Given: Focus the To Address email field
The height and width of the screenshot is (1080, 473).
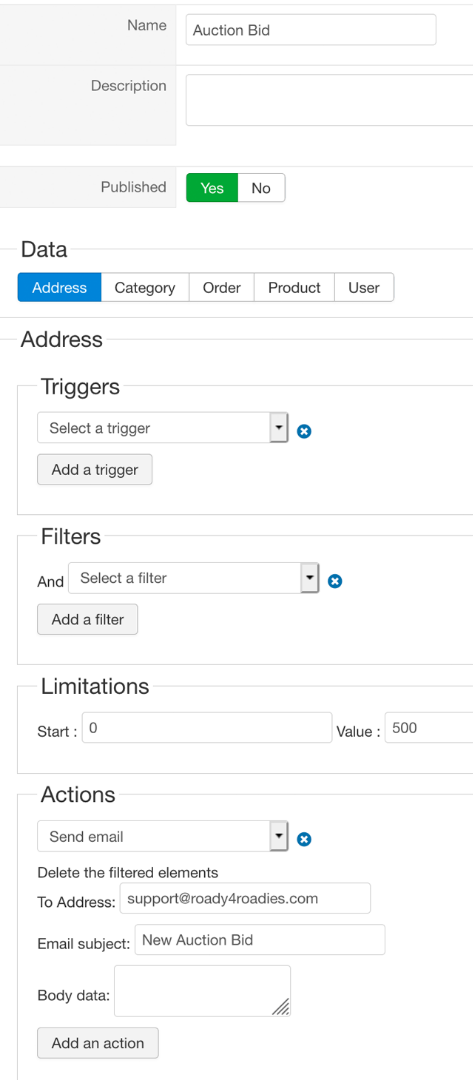Looking at the screenshot, I should 245,898.
